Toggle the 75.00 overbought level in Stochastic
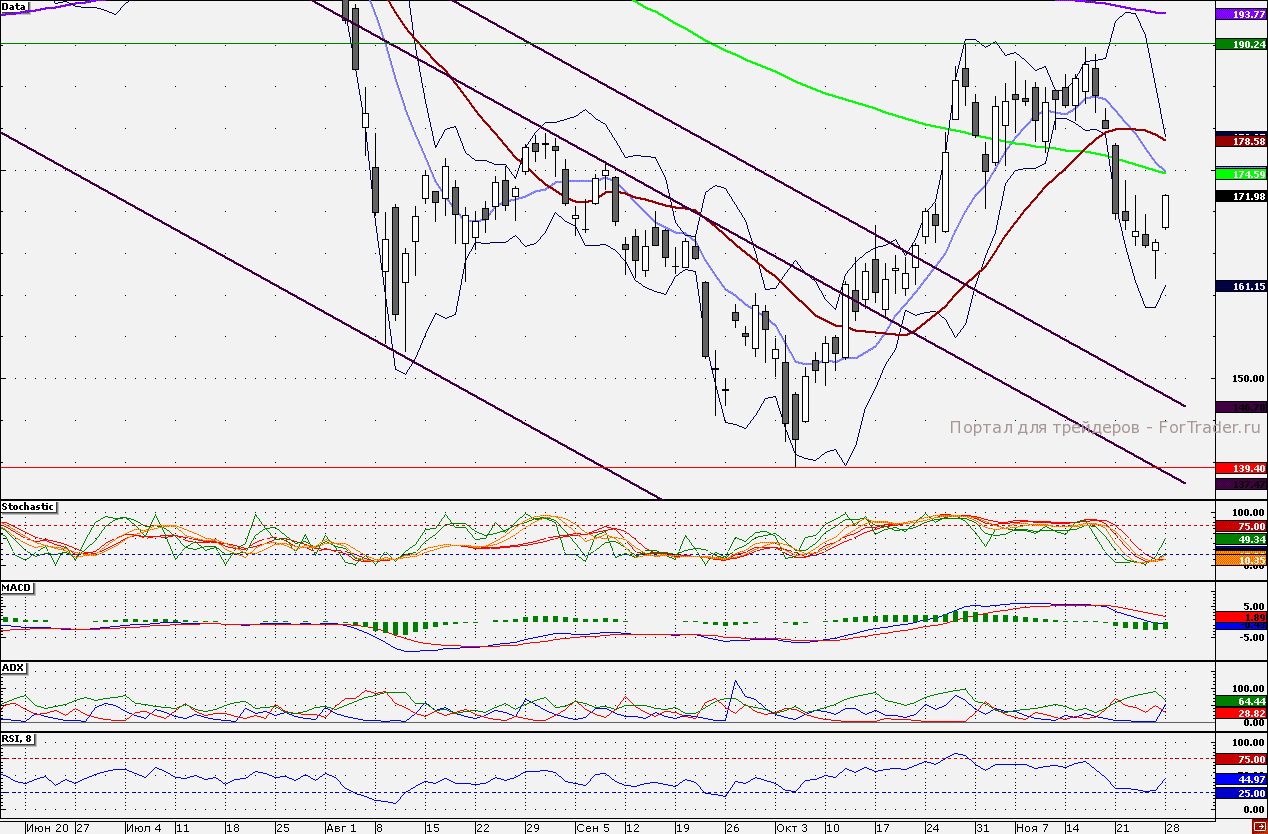The image size is (1268, 834). coord(1240,525)
